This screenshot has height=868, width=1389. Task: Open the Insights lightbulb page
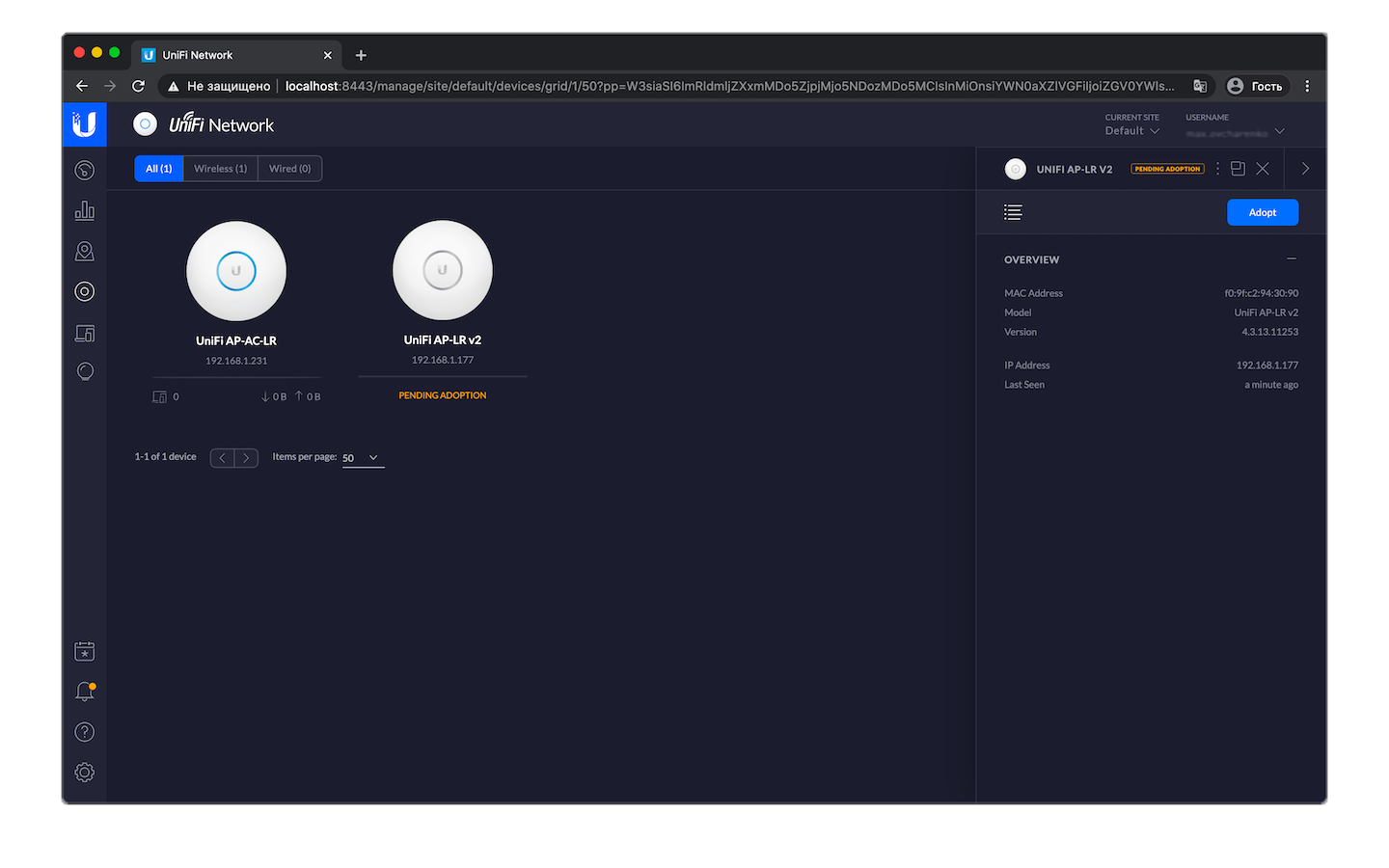(x=85, y=372)
